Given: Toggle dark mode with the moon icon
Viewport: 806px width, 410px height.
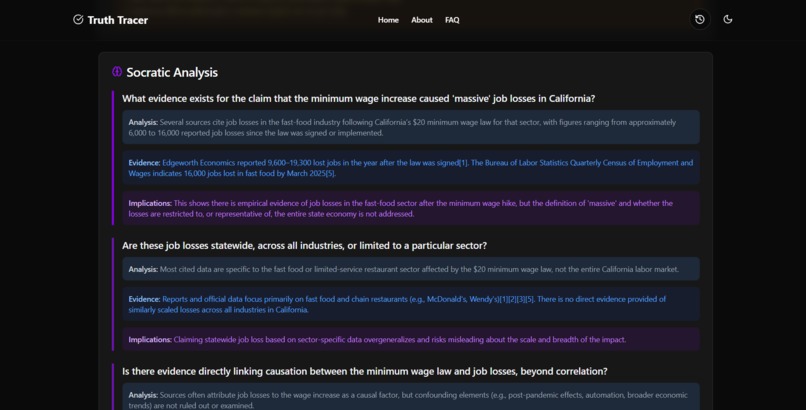Looking at the screenshot, I should pyautogui.click(x=728, y=20).
